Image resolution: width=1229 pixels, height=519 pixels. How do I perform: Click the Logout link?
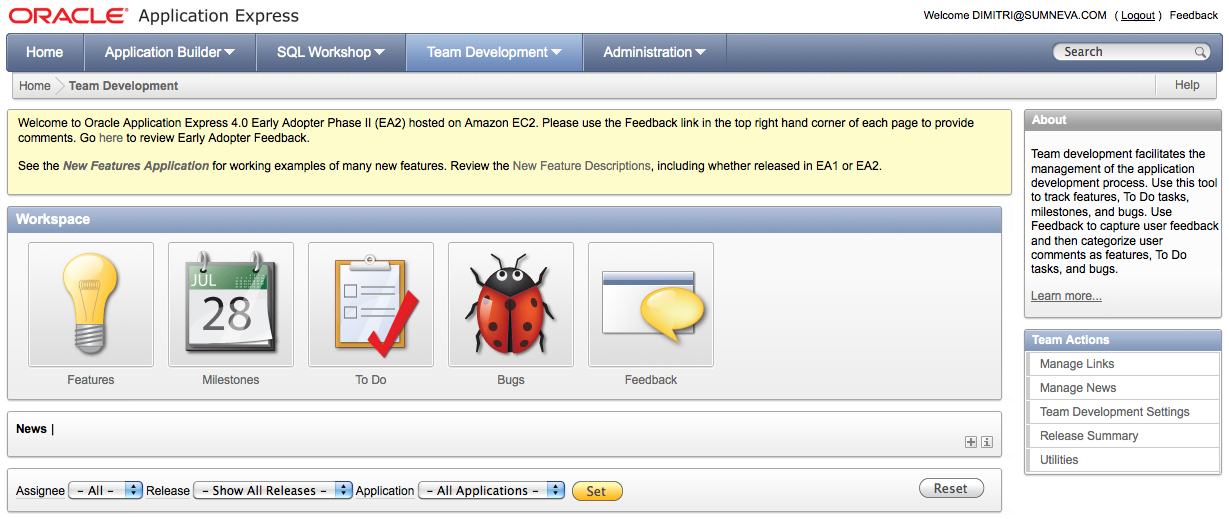pyautogui.click(x=1138, y=16)
